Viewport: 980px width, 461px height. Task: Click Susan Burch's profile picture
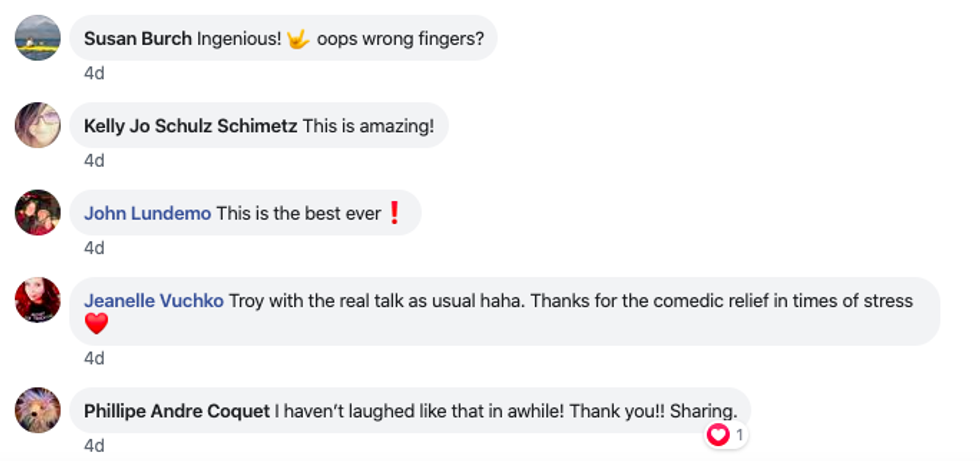tap(38, 38)
